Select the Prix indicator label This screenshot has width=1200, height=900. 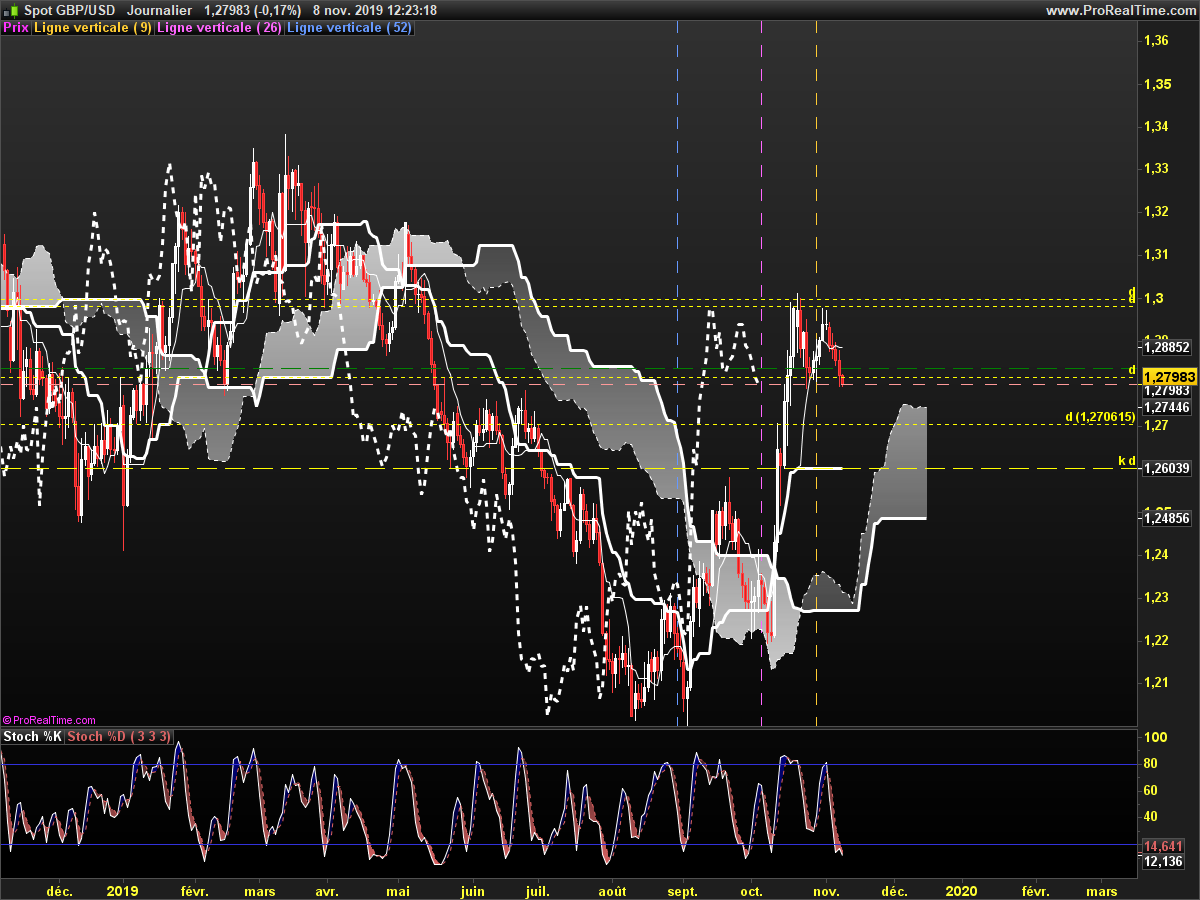point(16,28)
